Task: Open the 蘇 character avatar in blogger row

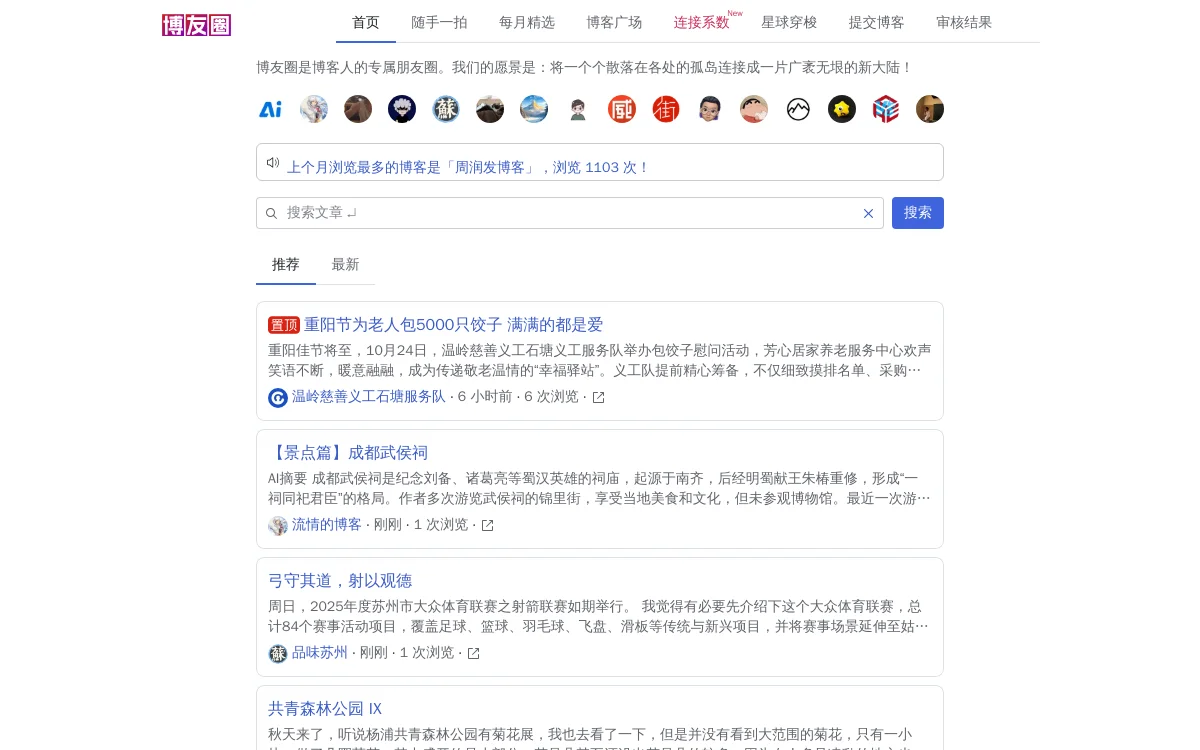Action: [x=446, y=109]
